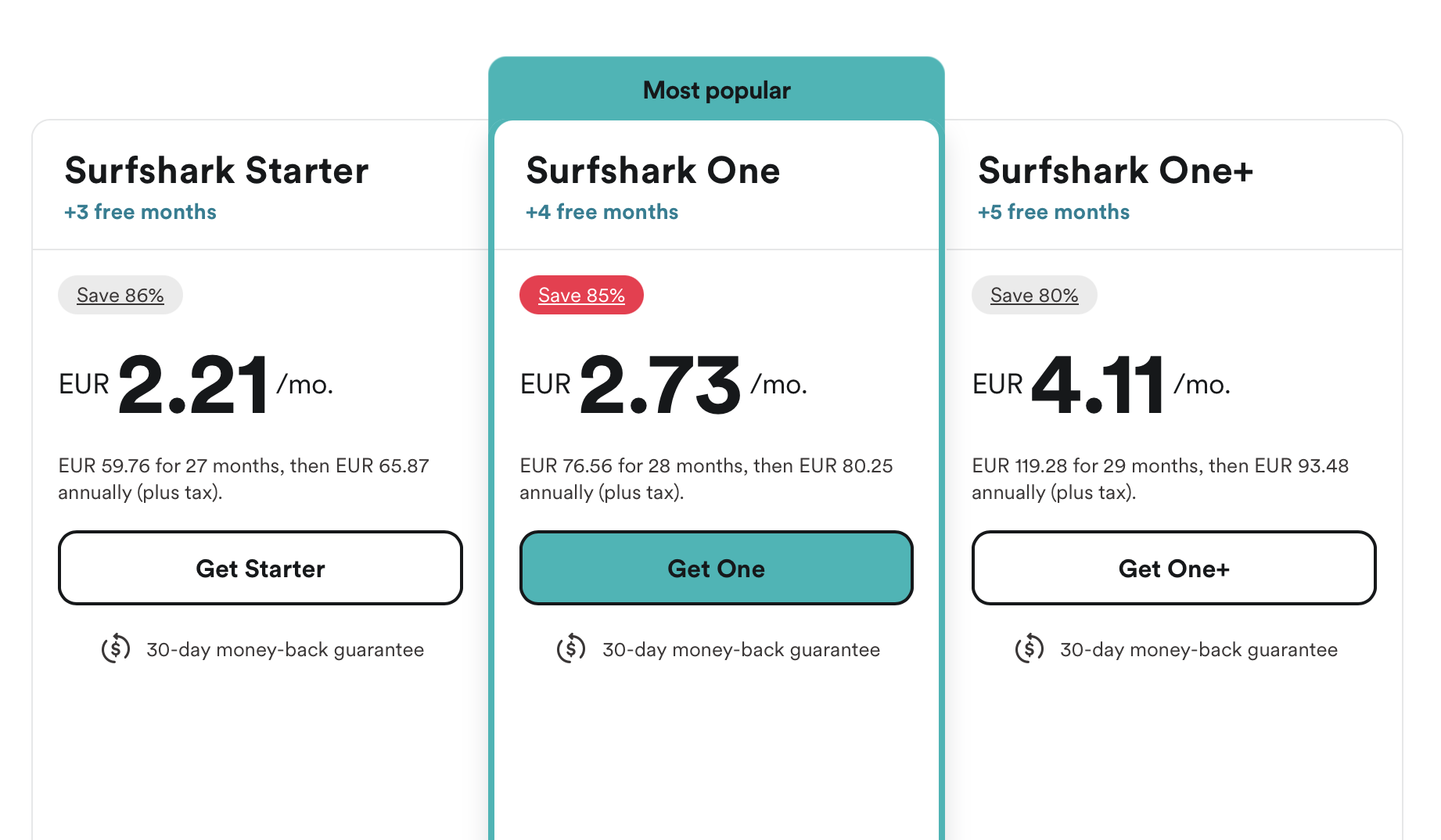
Task: Choose the teal Get One button
Action: point(716,568)
